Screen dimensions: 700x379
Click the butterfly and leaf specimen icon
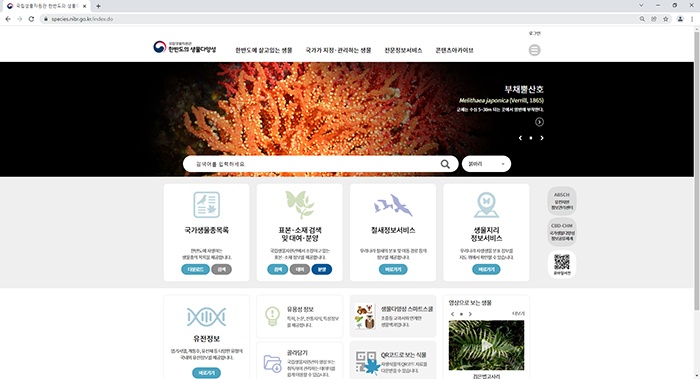(300, 204)
